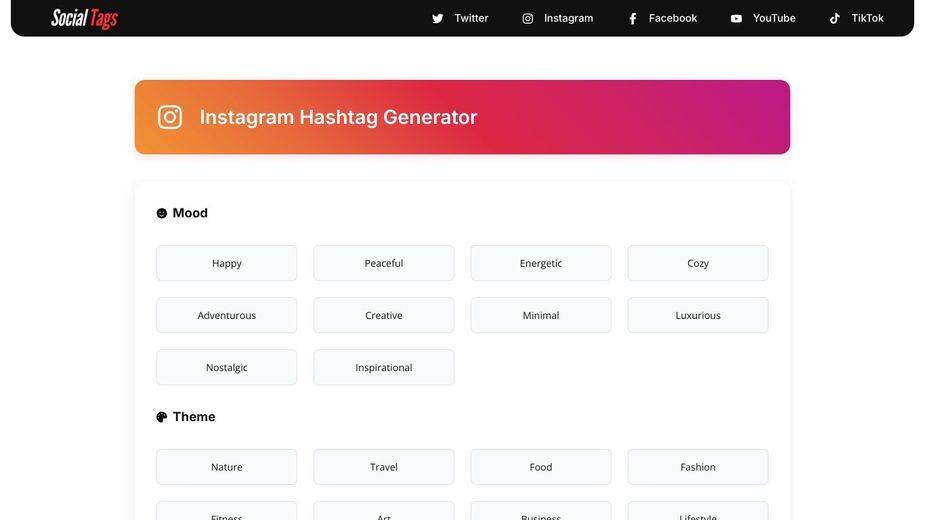Go to the TikTok menu item
Screen dimensions: 925x520
click(857, 18)
